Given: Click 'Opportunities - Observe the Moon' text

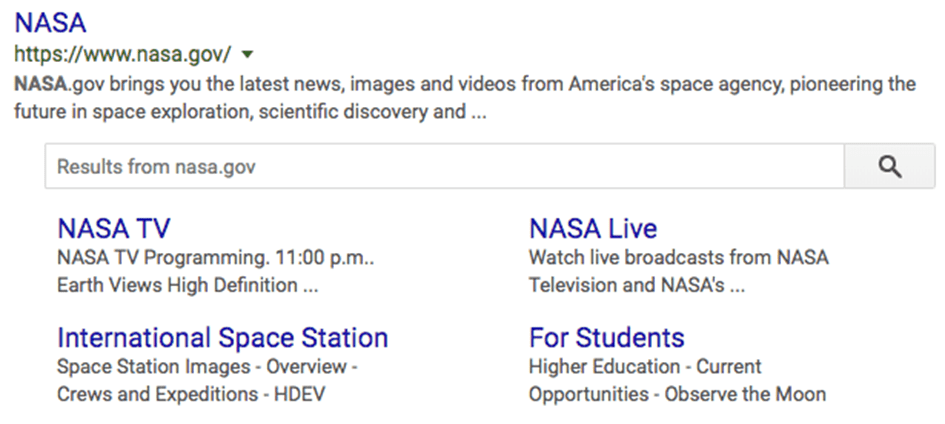Looking at the screenshot, I should click(x=677, y=395).
